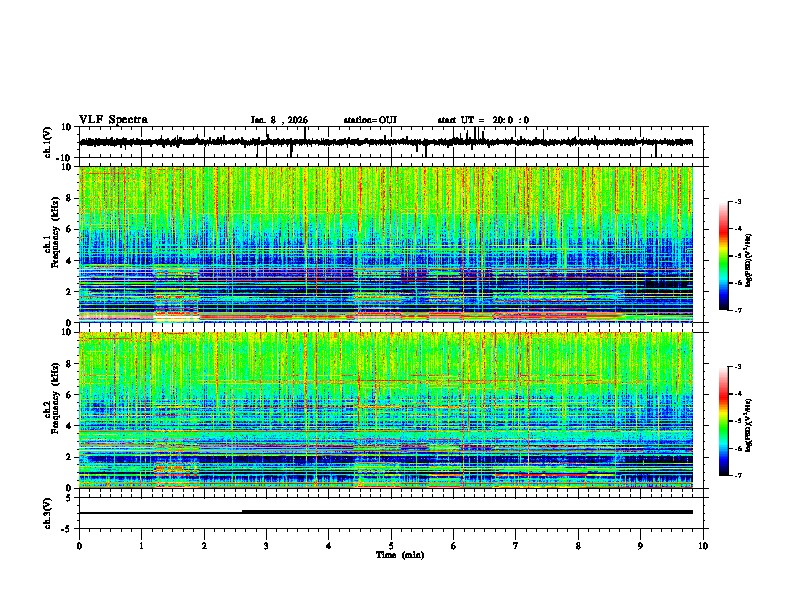This screenshot has width=792, height=612.
Task: Click the station=OUI label
Action: 370,120
